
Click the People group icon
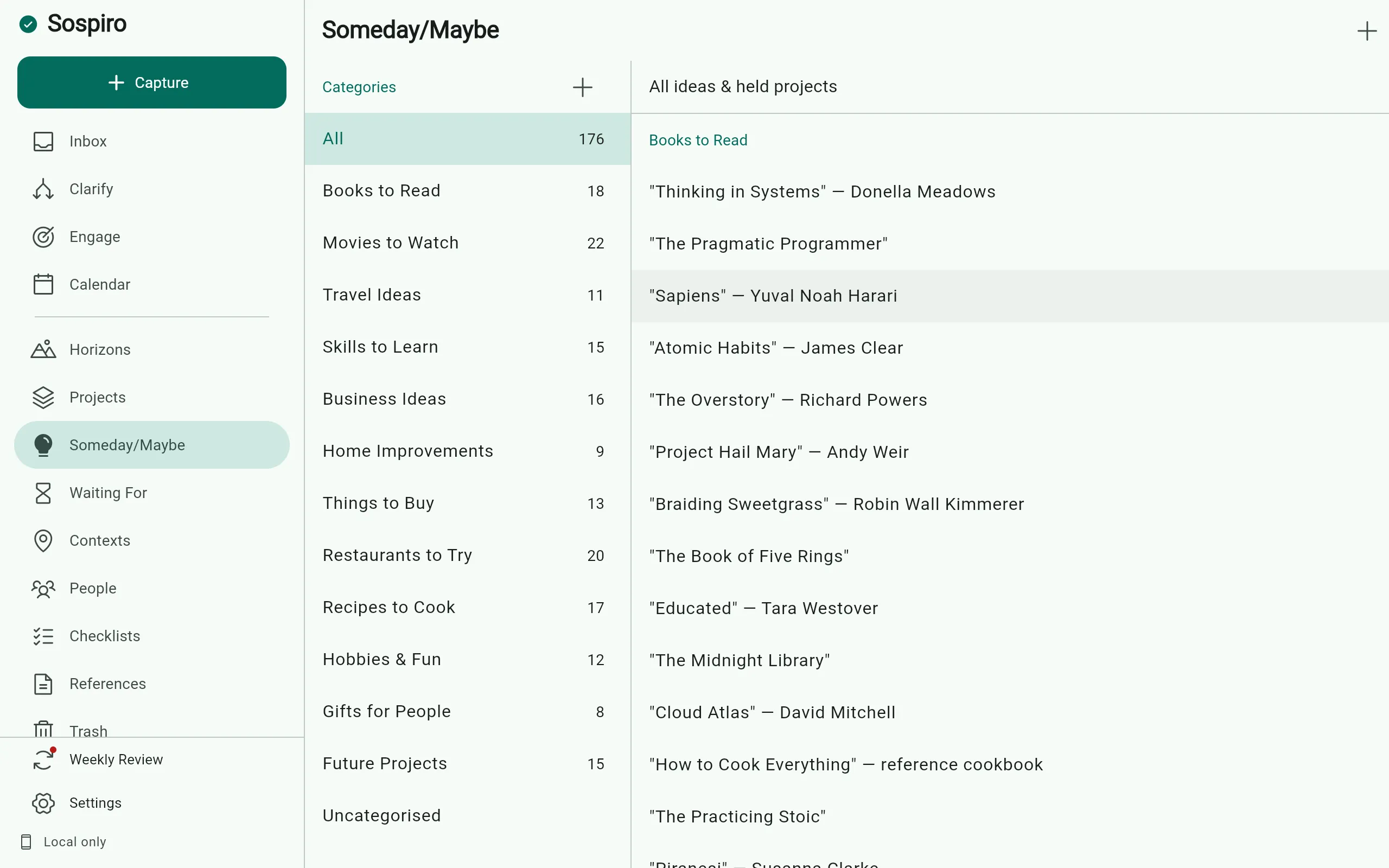[x=43, y=589]
